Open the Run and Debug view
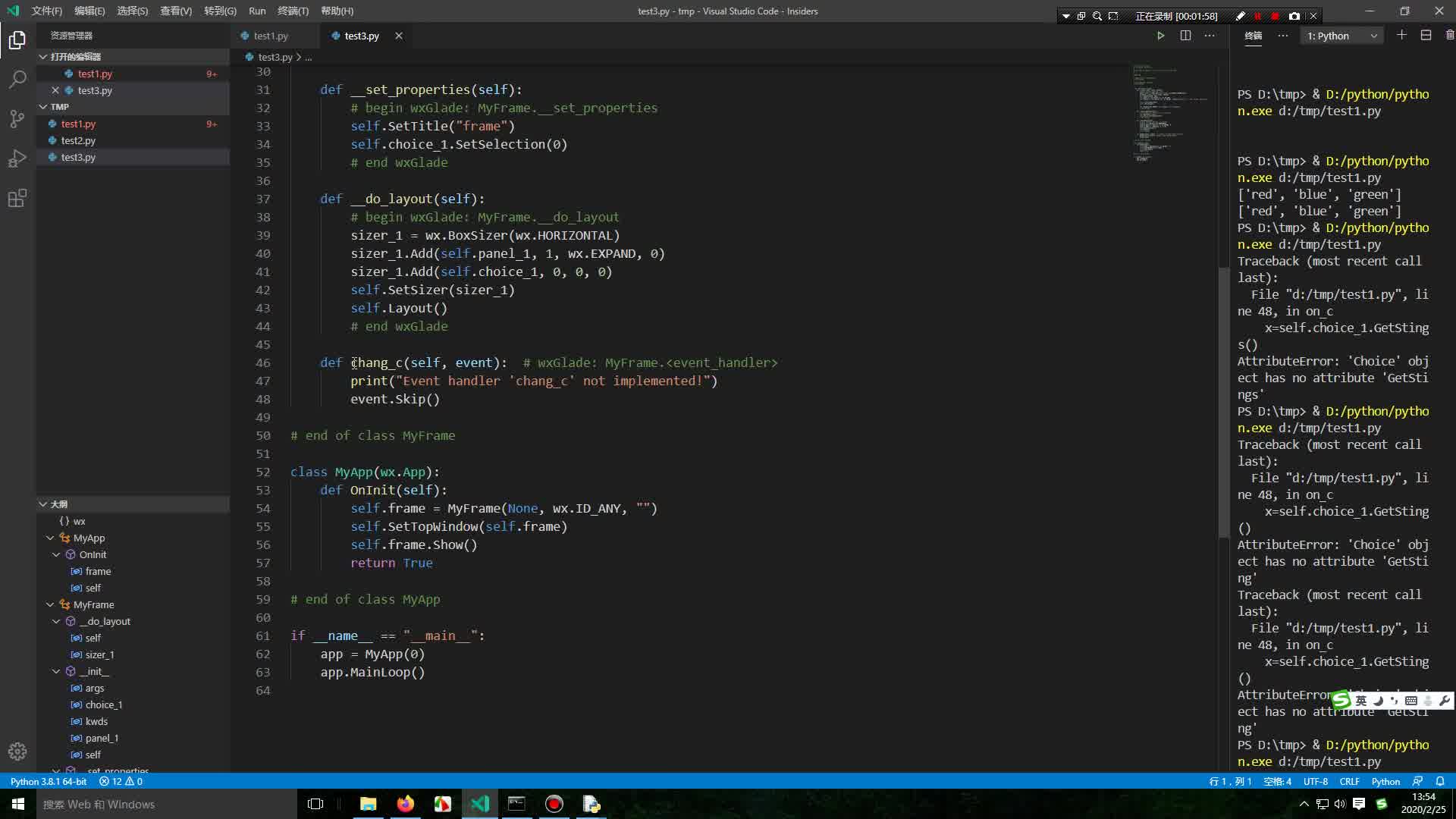 [x=17, y=158]
